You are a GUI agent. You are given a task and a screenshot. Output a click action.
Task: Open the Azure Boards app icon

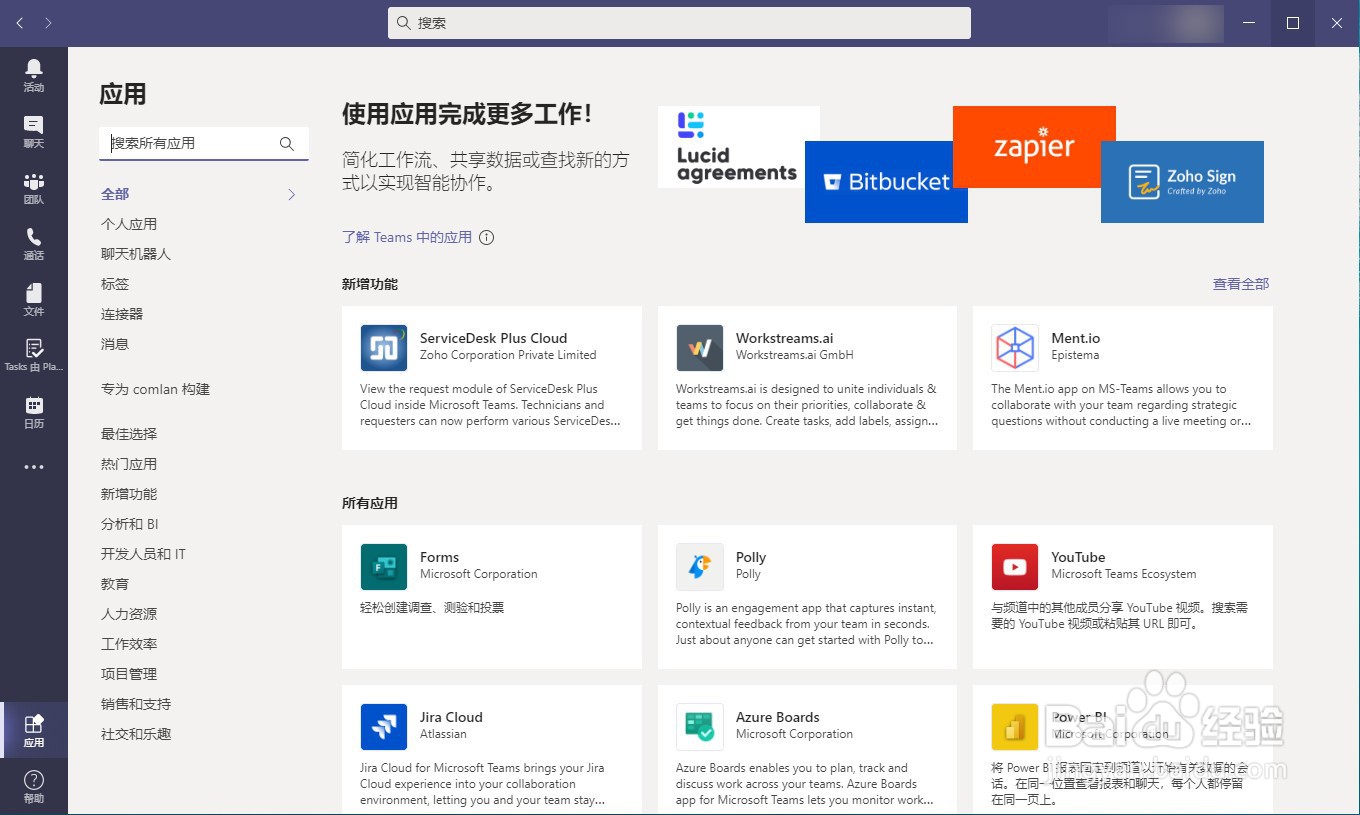click(700, 727)
